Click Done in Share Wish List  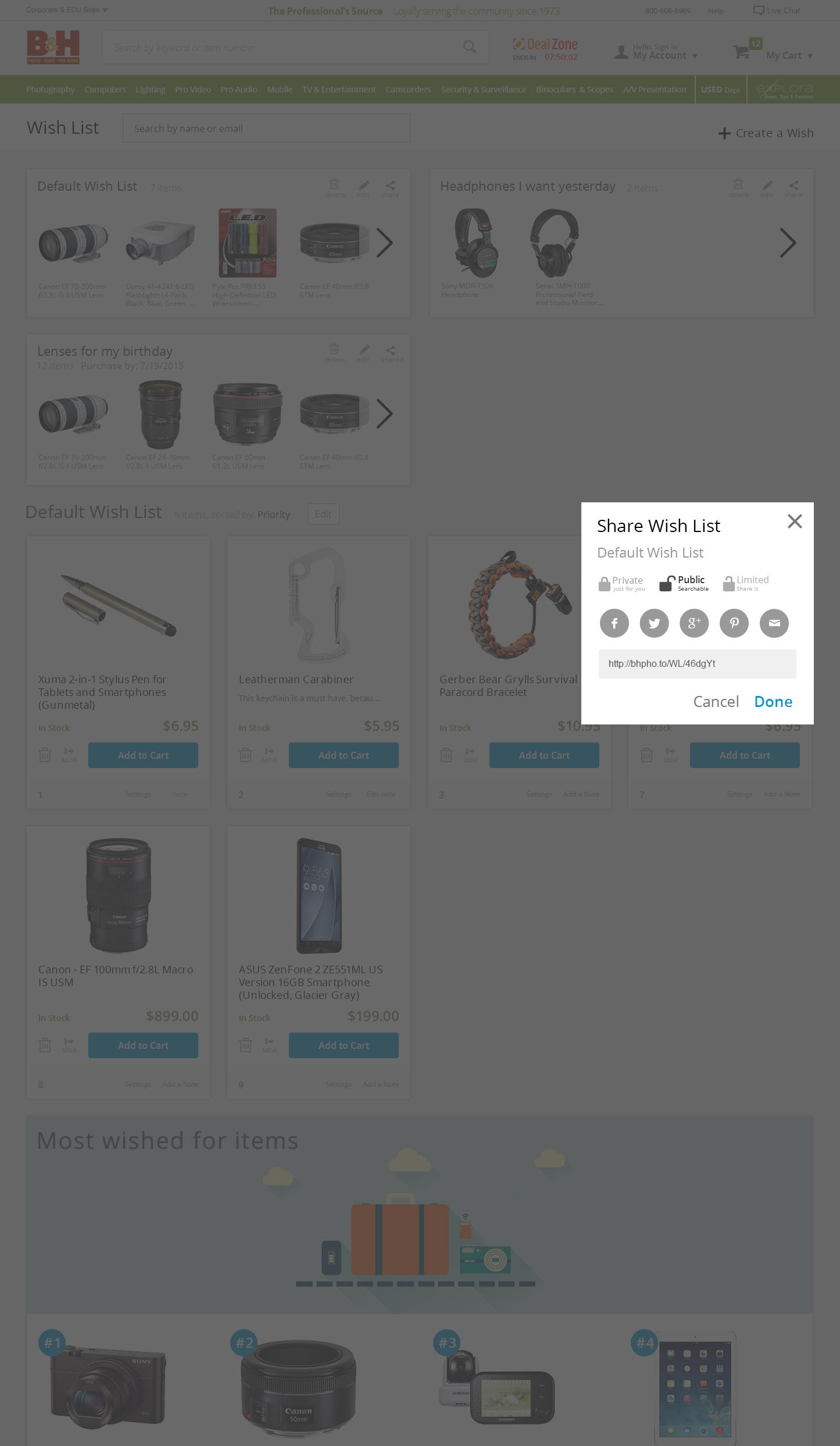(773, 702)
